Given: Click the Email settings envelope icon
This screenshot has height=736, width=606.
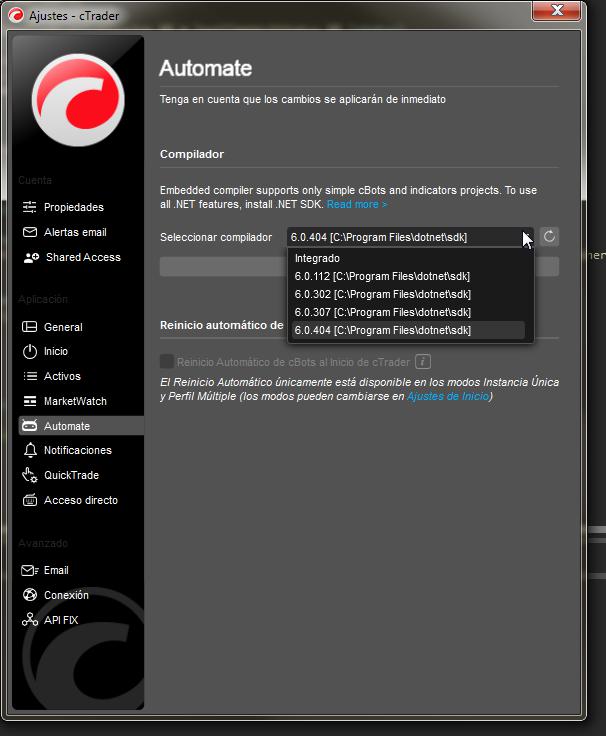Looking at the screenshot, I should coord(30,570).
